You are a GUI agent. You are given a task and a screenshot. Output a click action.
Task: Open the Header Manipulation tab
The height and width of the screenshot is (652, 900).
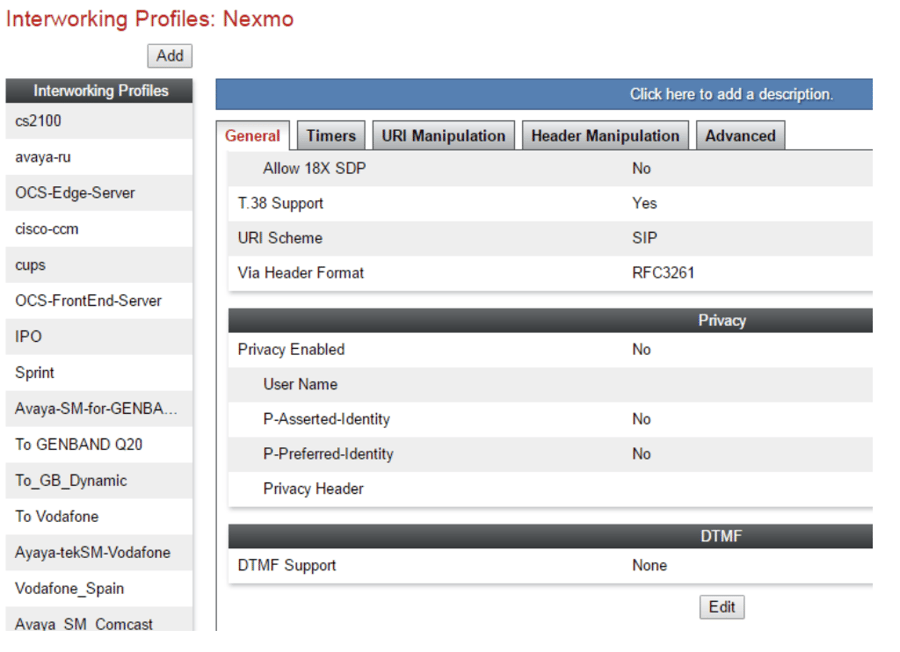tap(605, 135)
